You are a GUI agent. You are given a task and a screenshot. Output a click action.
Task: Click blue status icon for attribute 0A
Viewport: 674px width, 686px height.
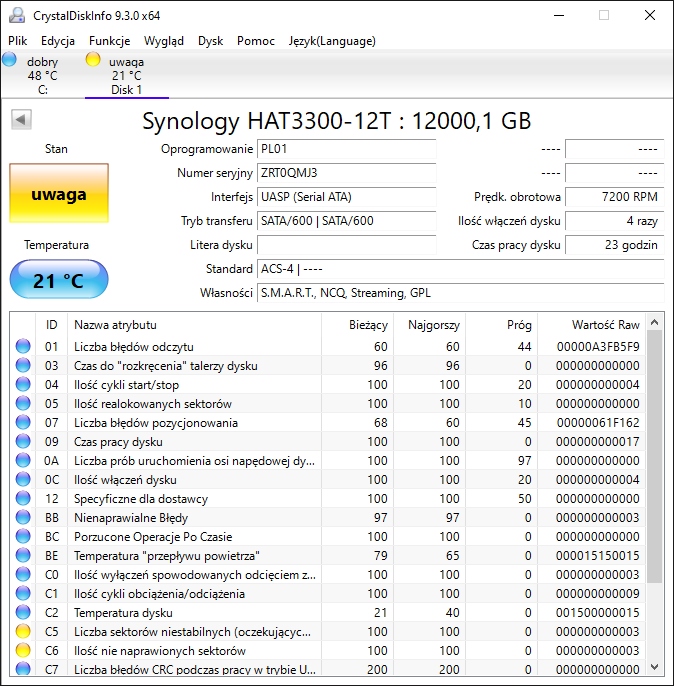pyautogui.click(x=23, y=460)
